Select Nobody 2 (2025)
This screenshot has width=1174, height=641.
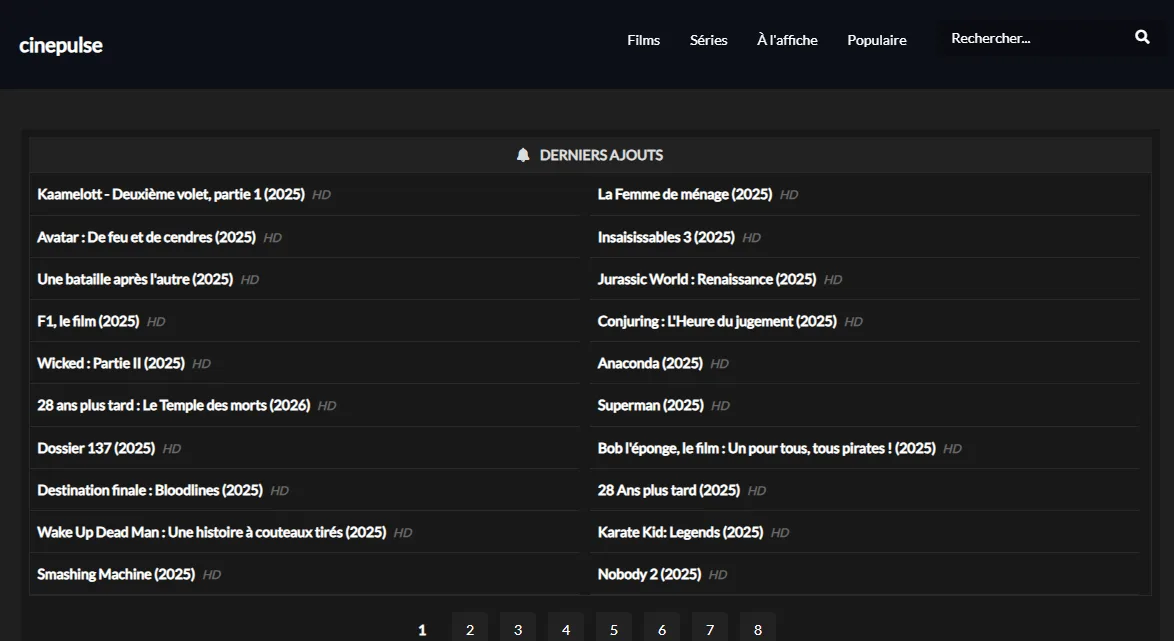tap(649, 574)
